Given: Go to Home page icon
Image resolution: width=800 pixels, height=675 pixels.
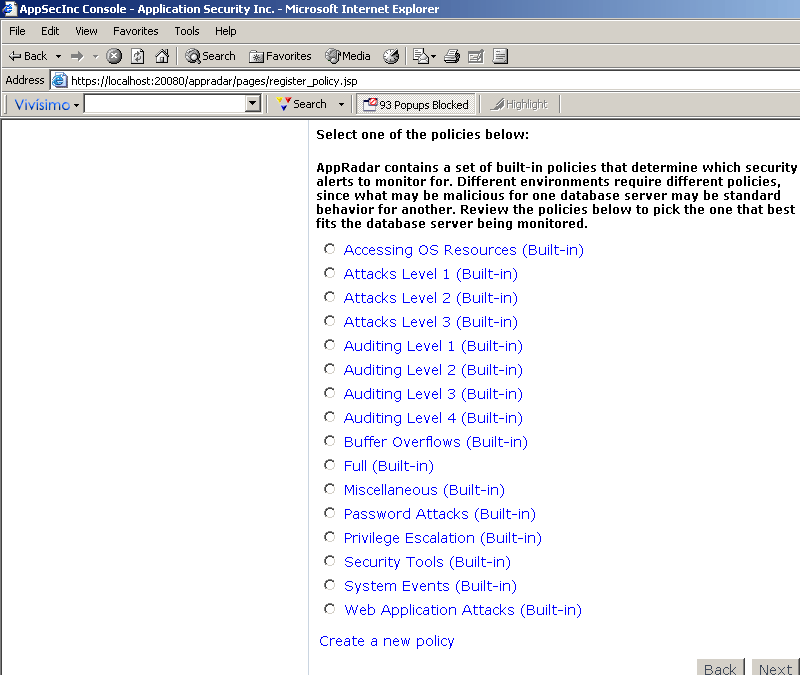Looking at the screenshot, I should (x=162, y=56).
